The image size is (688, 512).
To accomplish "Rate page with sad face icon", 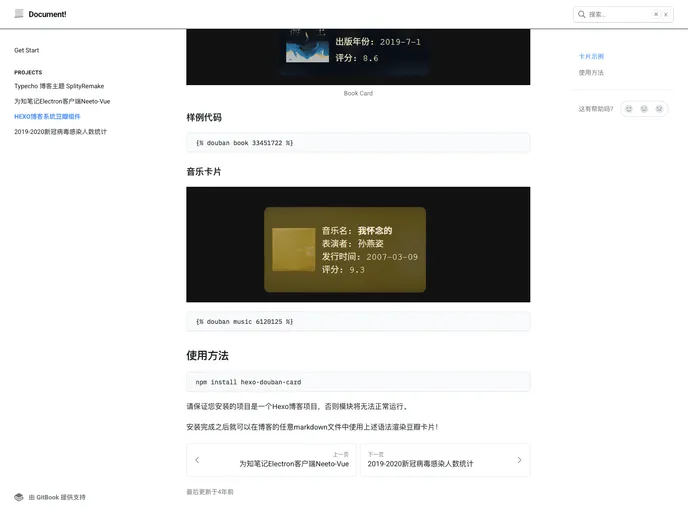I will point(659,109).
